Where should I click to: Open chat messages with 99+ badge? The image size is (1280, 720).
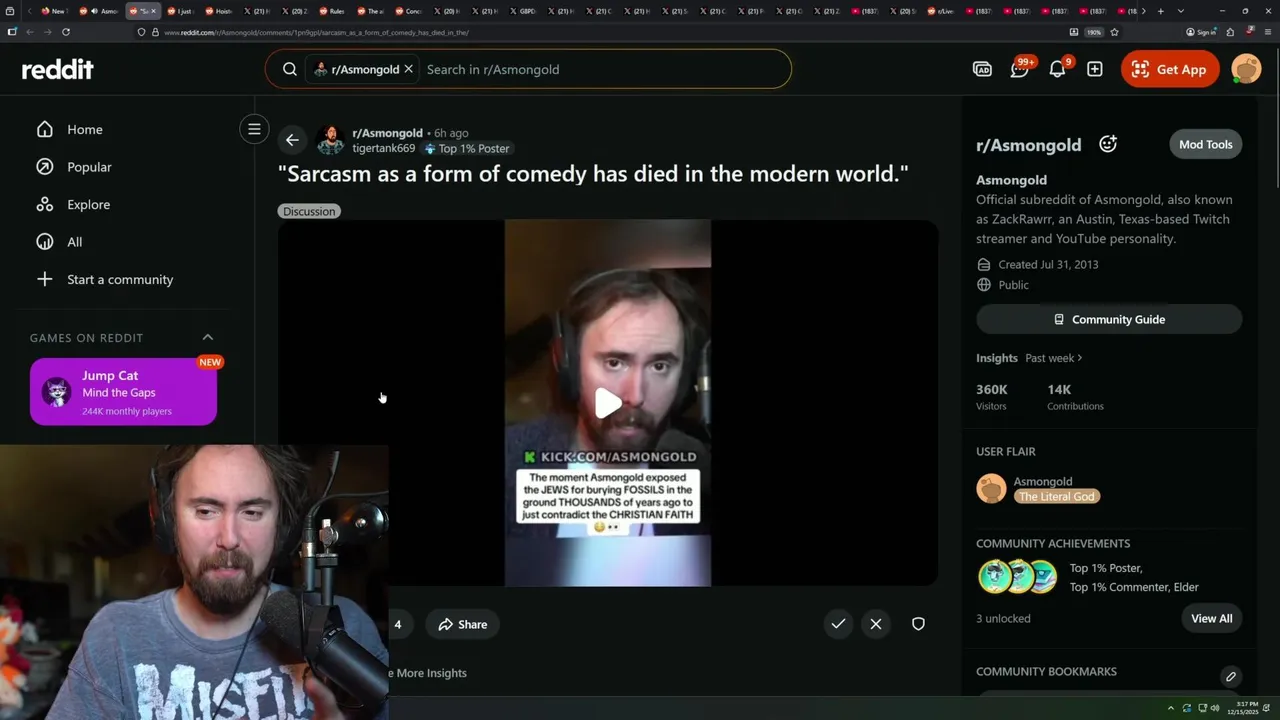[x=1020, y=69]
